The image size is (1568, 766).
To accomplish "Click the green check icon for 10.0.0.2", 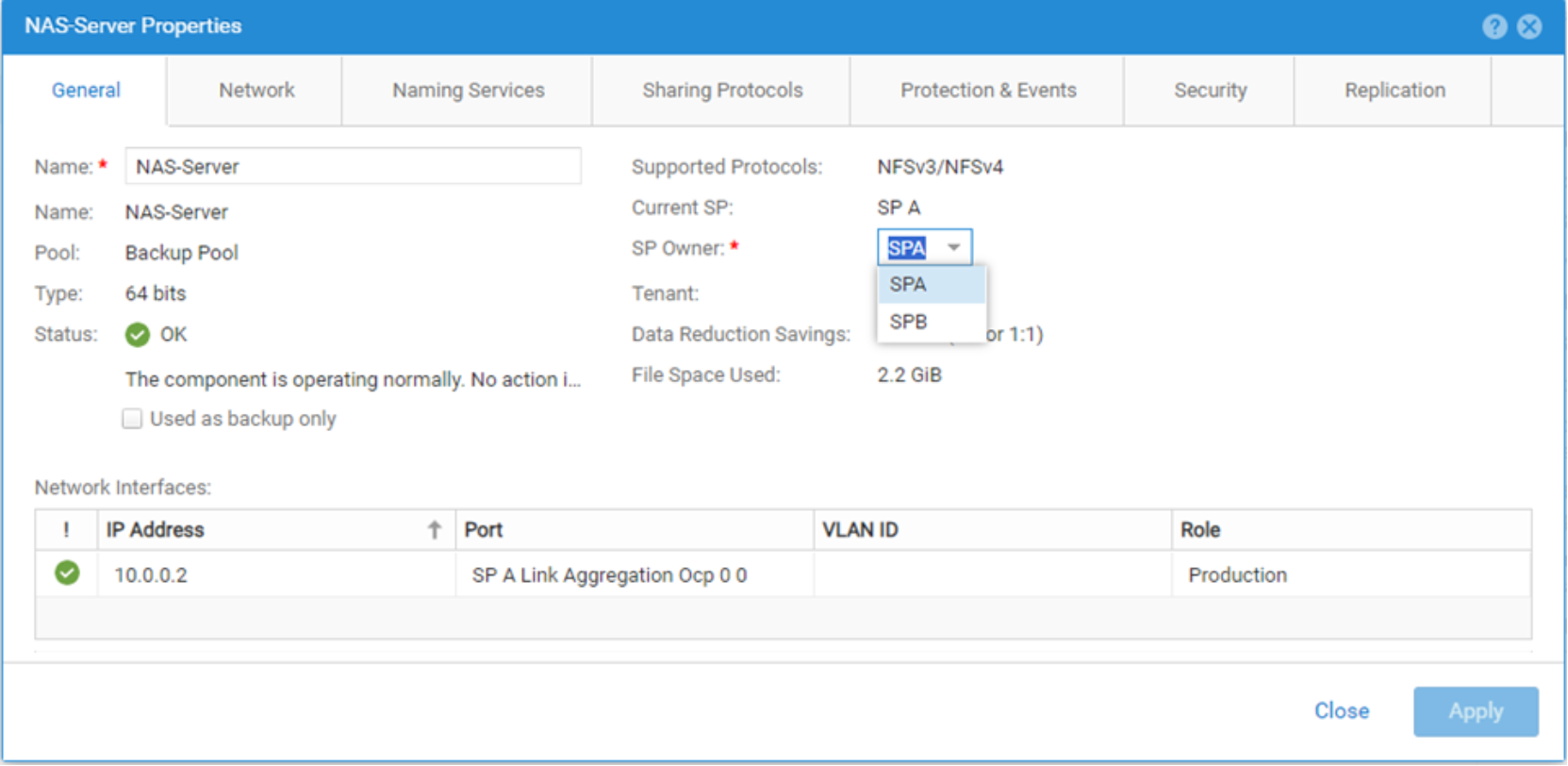I will pos(67,573).
